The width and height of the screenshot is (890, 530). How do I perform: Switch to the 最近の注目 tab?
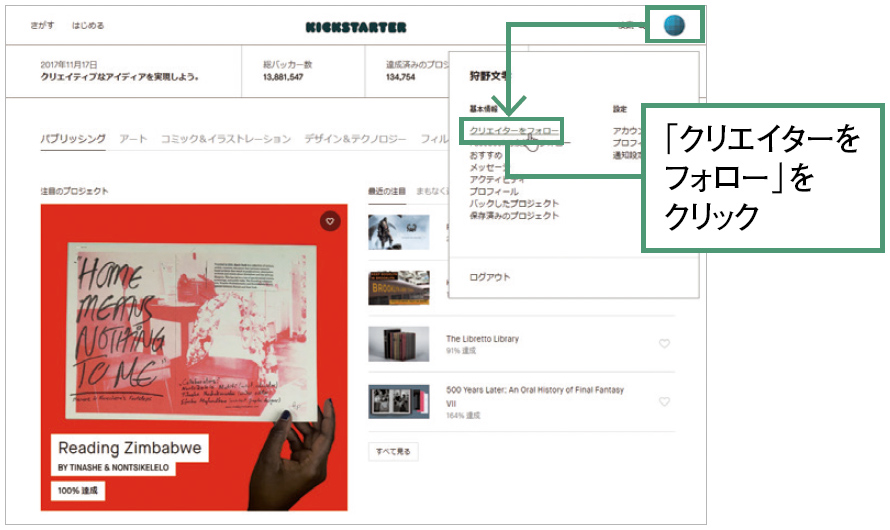point(387,191)
